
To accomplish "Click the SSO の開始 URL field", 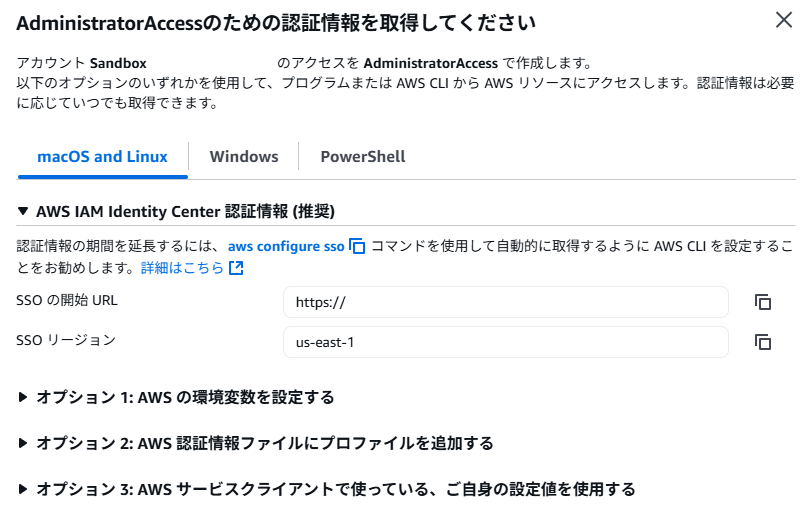I will coord(505,302).
